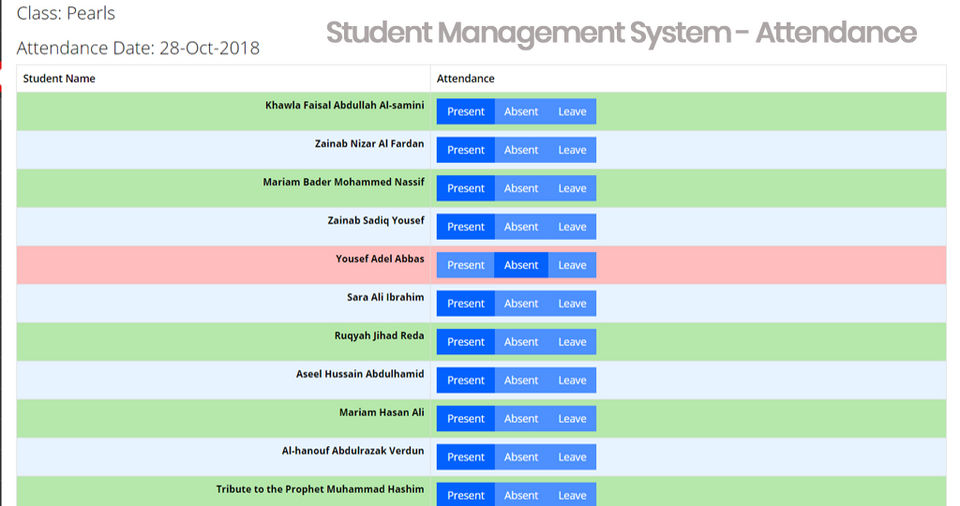Mark Khawla Faisal Abdullah Al-samini as Absent
This screenshot has width=960, height=506.
click(521, 111)
